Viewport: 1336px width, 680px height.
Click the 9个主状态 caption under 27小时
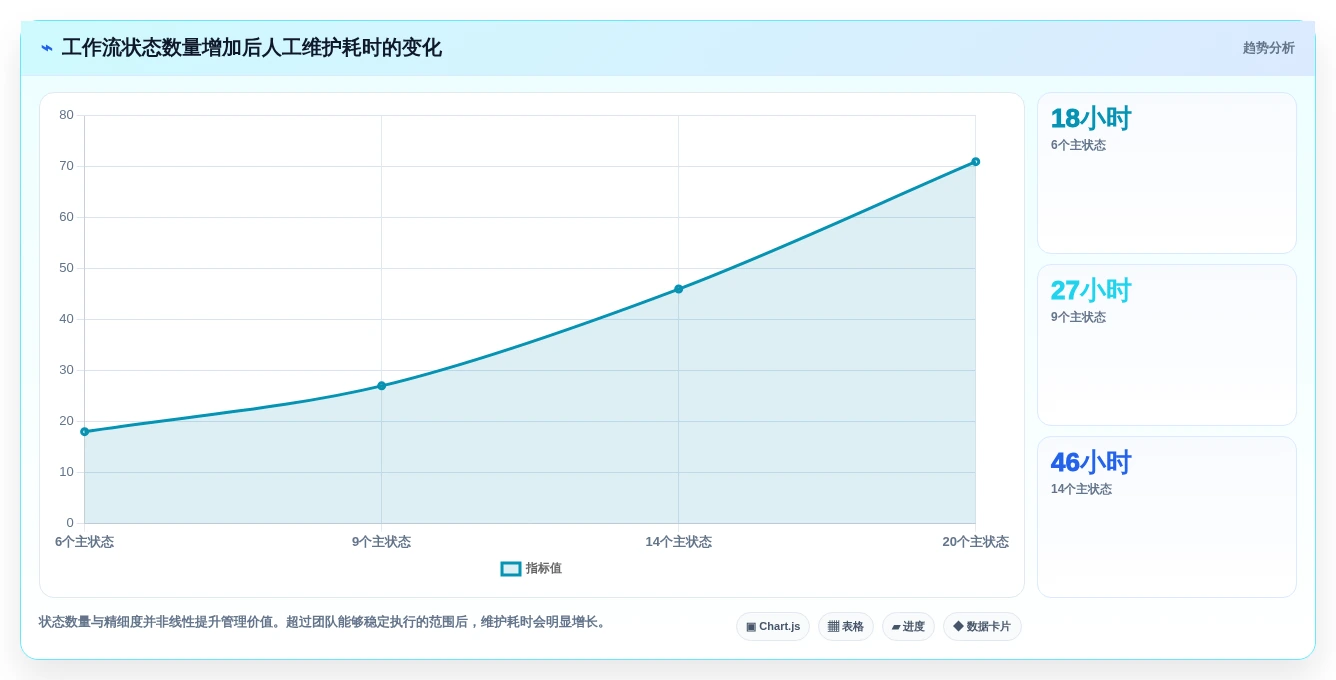(1078, 317)
